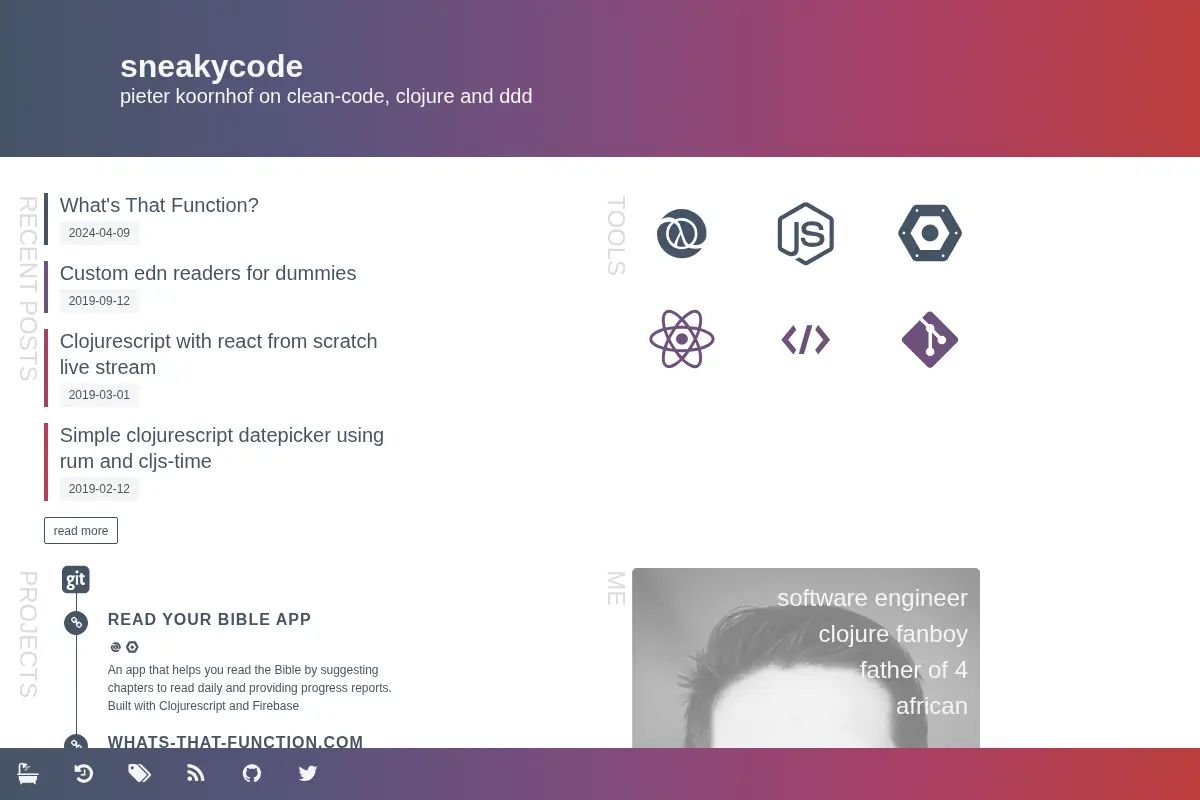The height and width of the screenshot is (800, 1200).
Task: Open the link icon for Read Your Bible App
Action: click(x=76, y=623)
